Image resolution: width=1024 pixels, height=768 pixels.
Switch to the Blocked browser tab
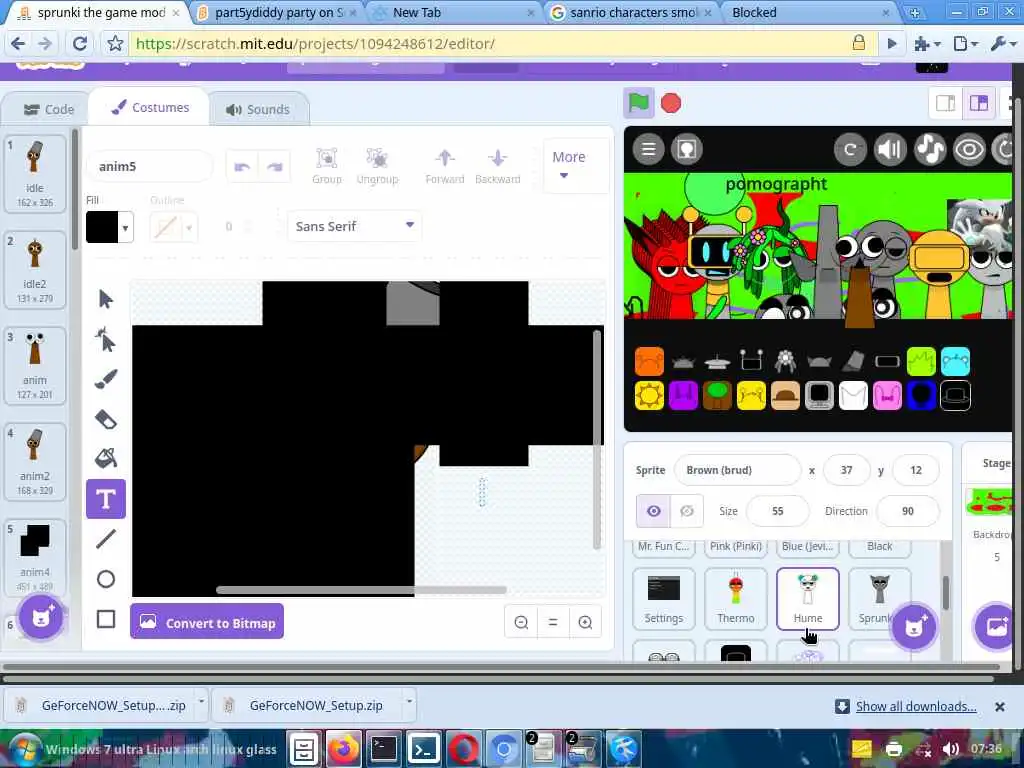click(810, 12)
